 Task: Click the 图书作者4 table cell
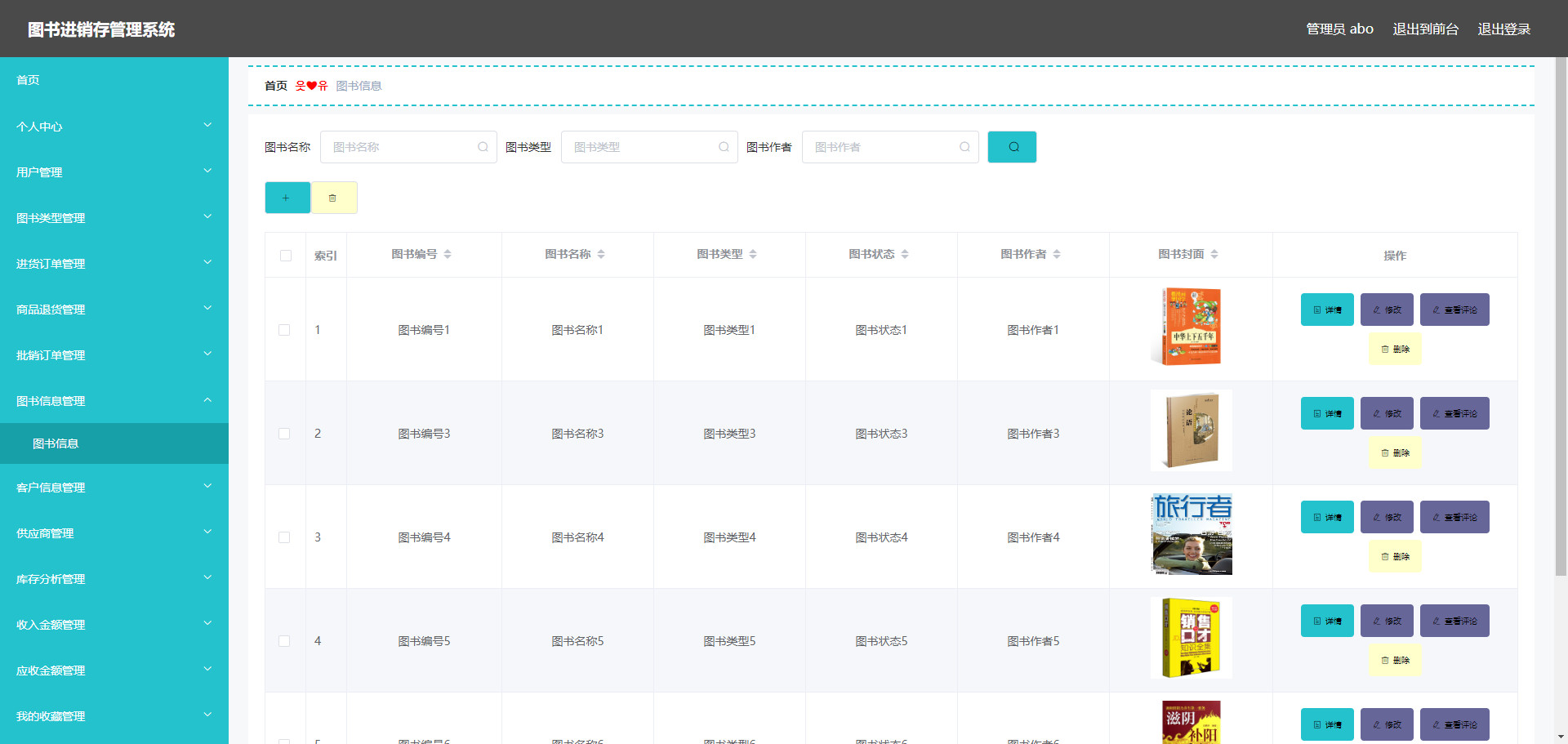click(1033, 537)
